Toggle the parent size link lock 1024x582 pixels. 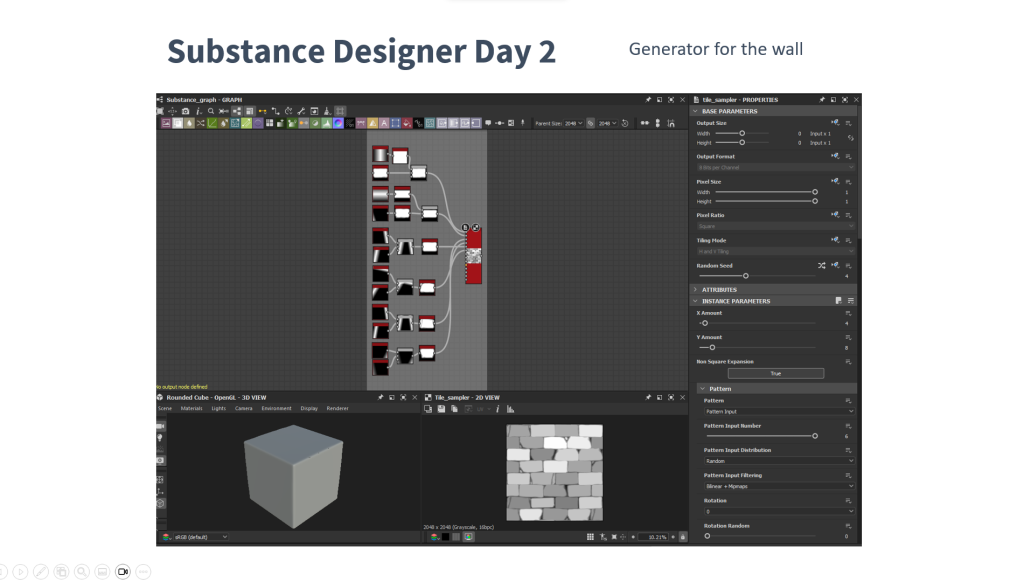pos(590,123)
